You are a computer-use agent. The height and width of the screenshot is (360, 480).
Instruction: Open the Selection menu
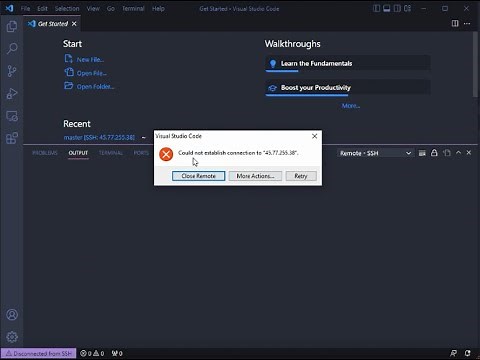click(67, 8)
